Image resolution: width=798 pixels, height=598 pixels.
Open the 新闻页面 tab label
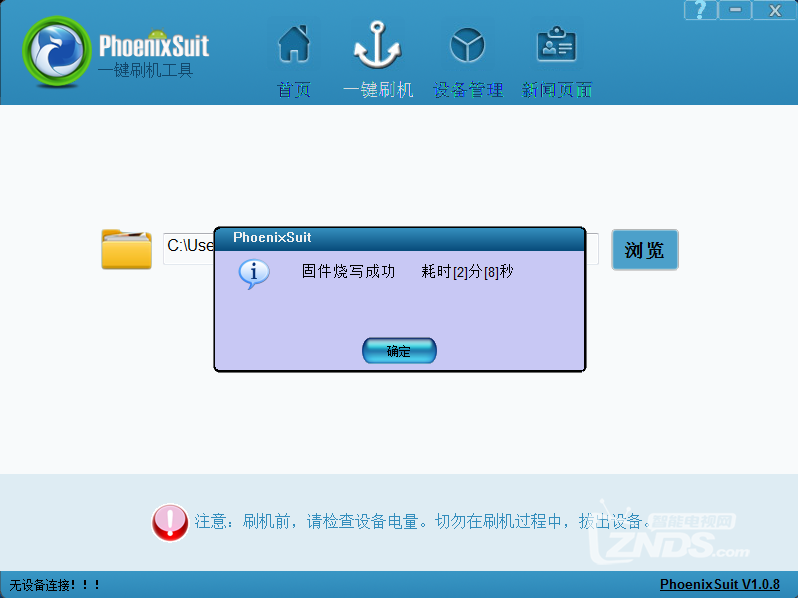[x=557, y=90]
